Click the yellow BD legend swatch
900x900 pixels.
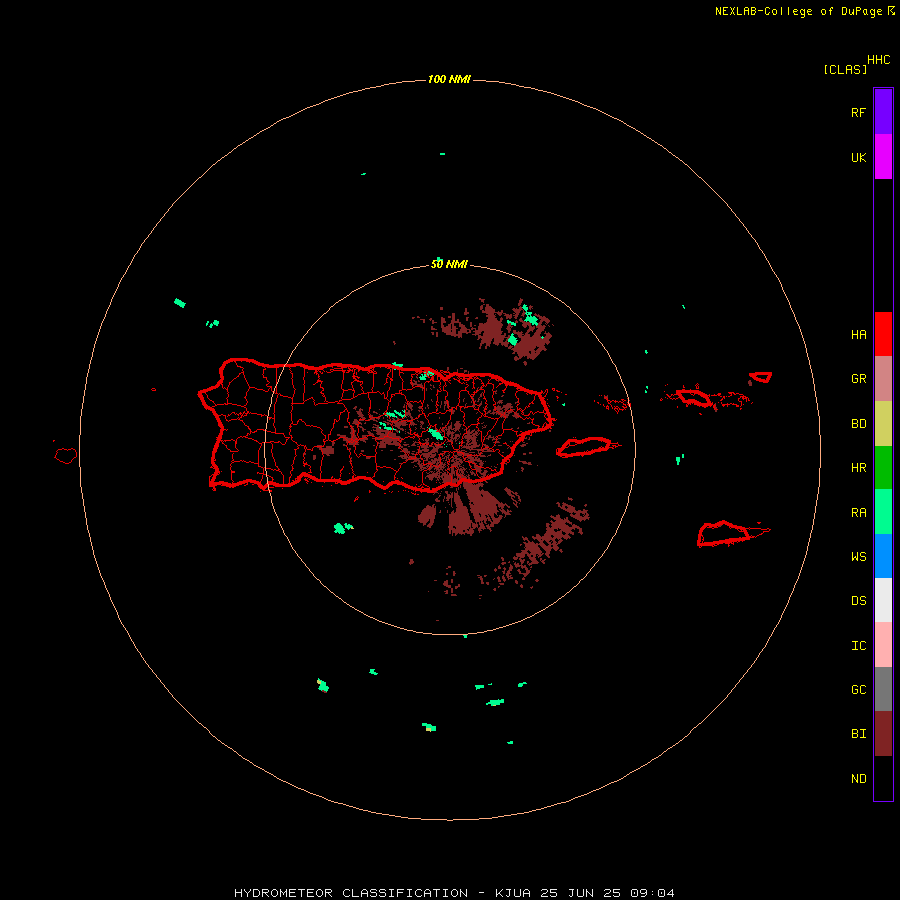[x=883, y=424]
